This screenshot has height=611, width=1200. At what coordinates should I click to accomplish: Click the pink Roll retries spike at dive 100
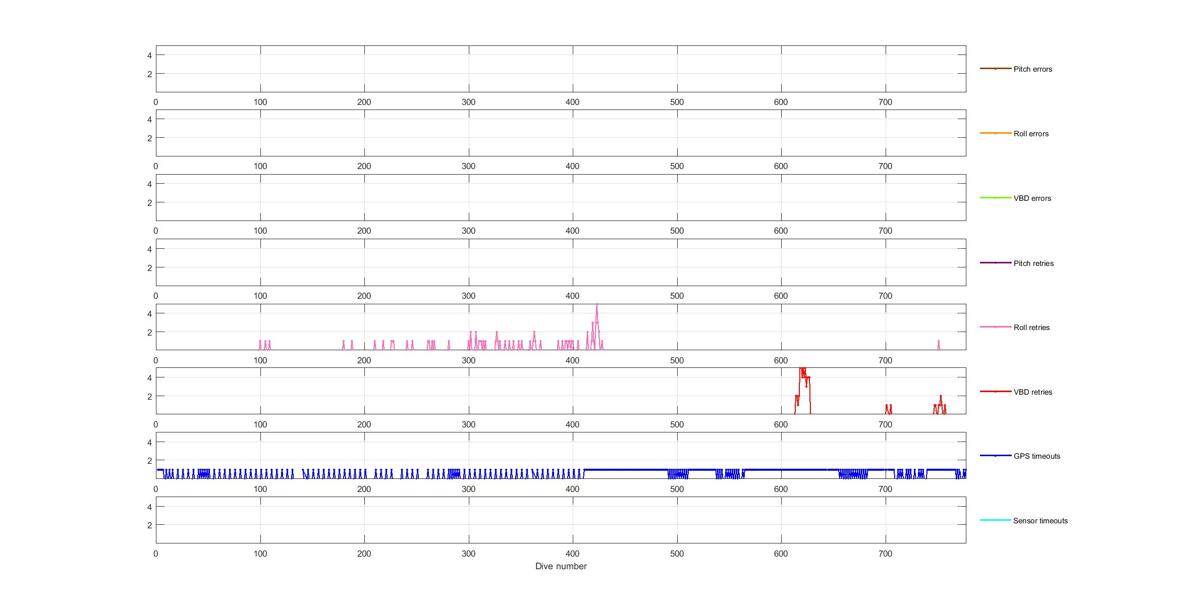tap(260, 344)
